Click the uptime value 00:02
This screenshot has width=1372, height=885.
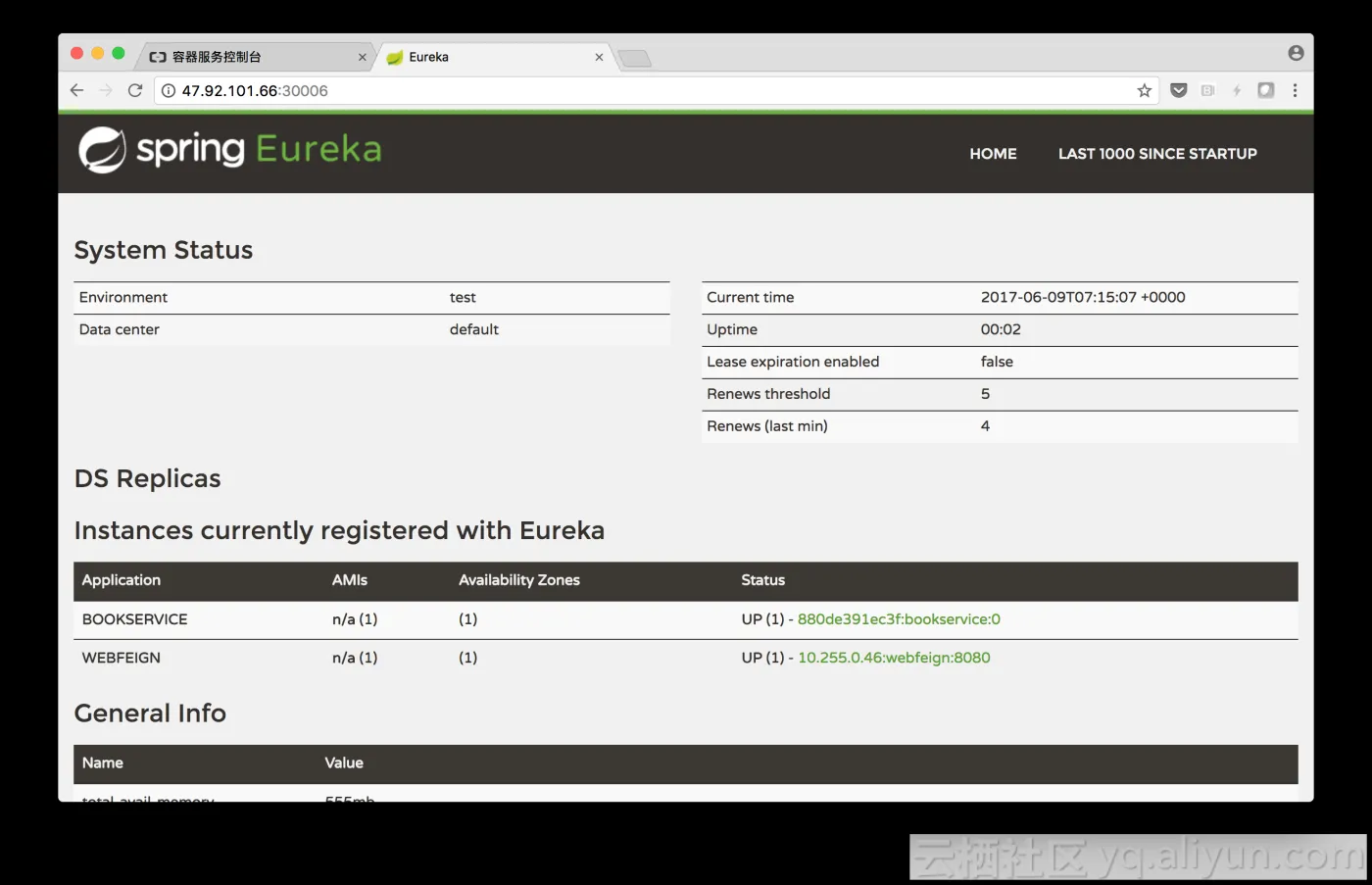click(1001, 329)
